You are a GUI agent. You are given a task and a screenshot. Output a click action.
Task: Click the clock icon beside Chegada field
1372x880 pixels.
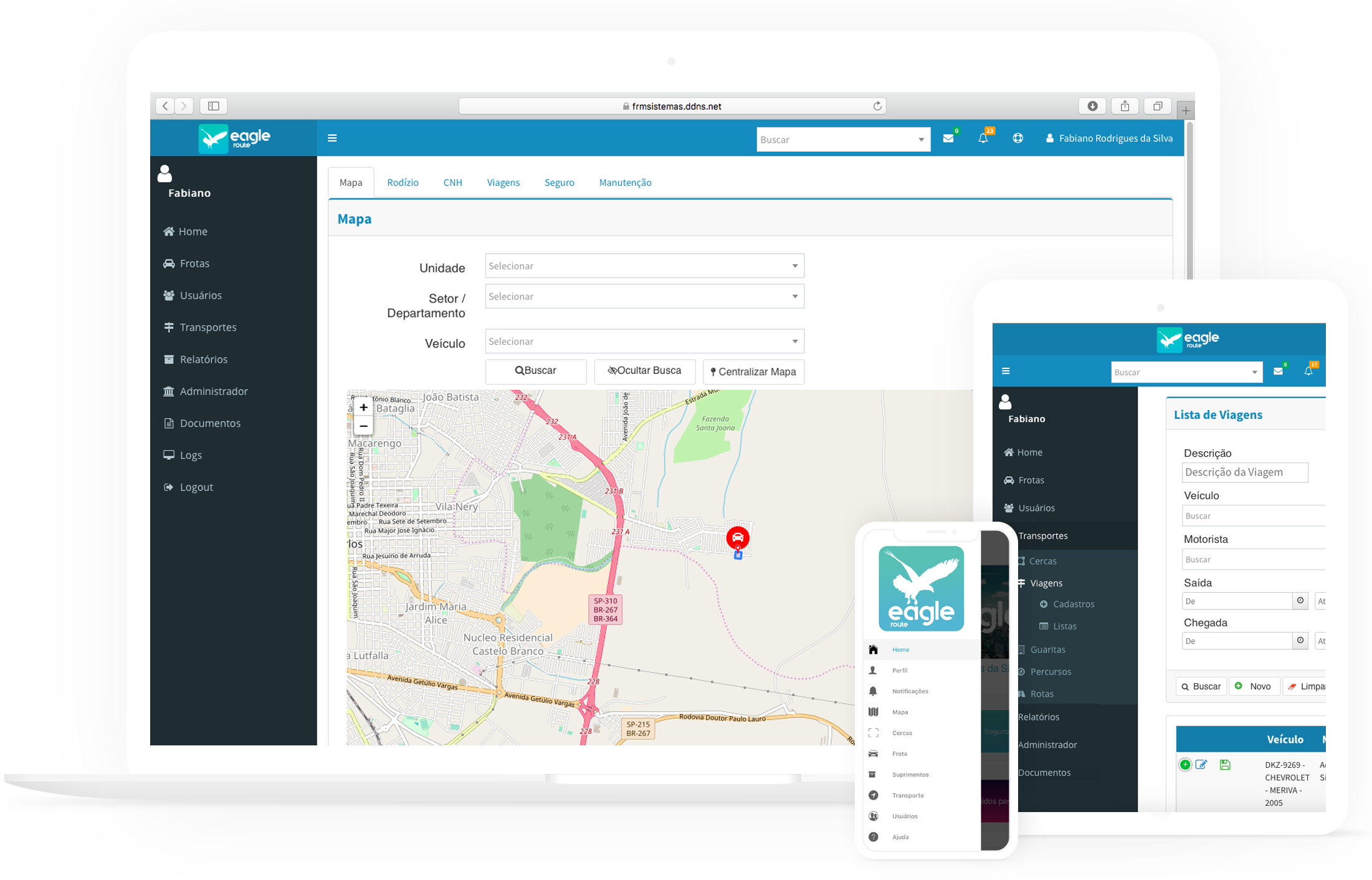tap(1300, 641)
